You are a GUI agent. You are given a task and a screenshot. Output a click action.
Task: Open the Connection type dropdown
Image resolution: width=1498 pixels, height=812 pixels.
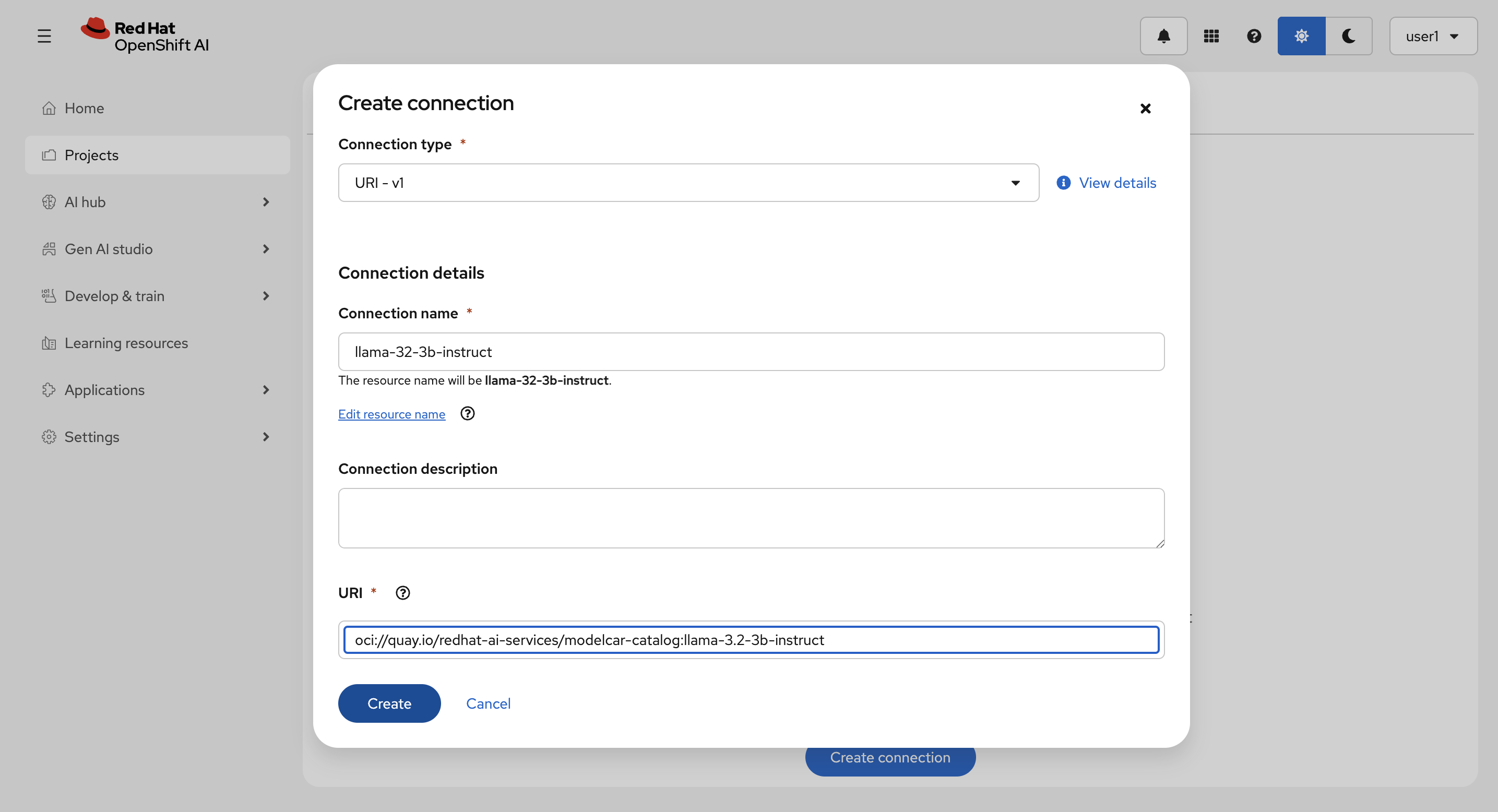coord(688,183)
